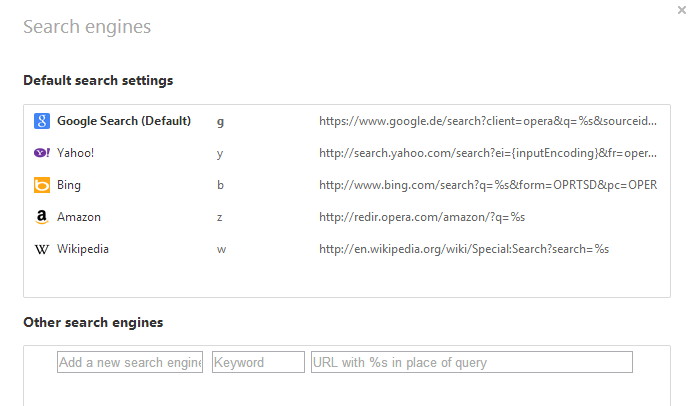Focus the Keyword input field
690x406 pixels.
coord(258,362)
